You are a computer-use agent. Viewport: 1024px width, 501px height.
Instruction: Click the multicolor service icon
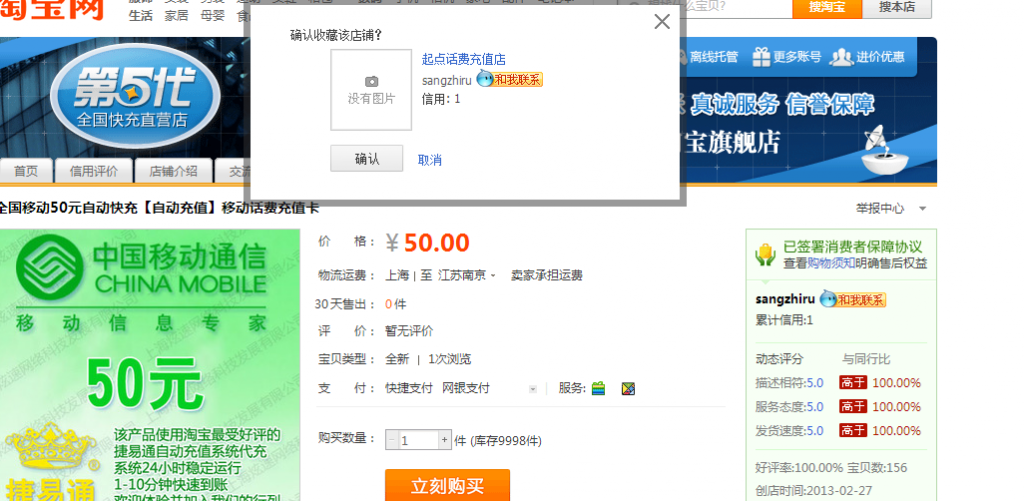point(628,389)
